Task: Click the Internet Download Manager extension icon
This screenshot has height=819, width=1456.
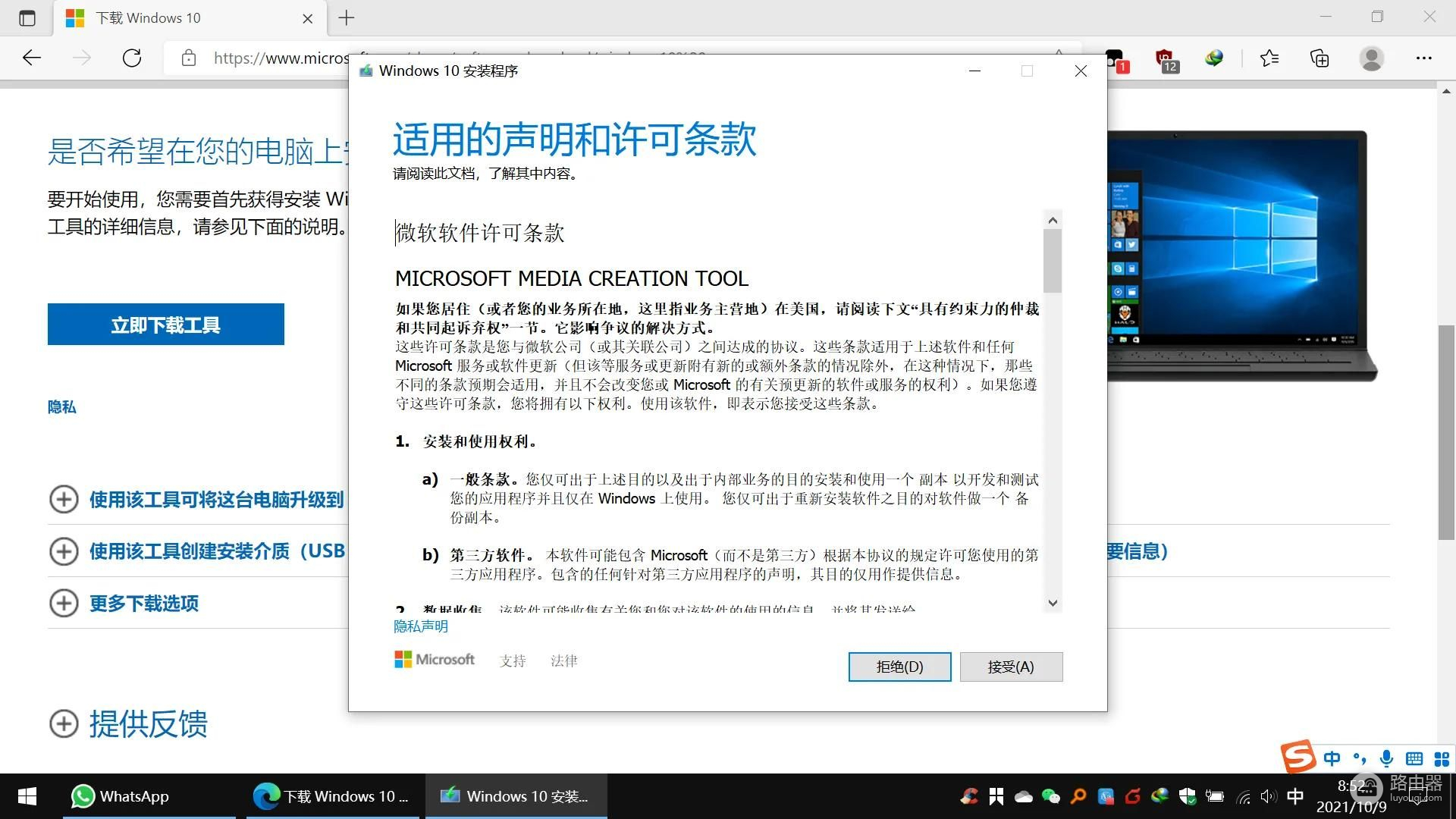Action: coord(1214,58)
